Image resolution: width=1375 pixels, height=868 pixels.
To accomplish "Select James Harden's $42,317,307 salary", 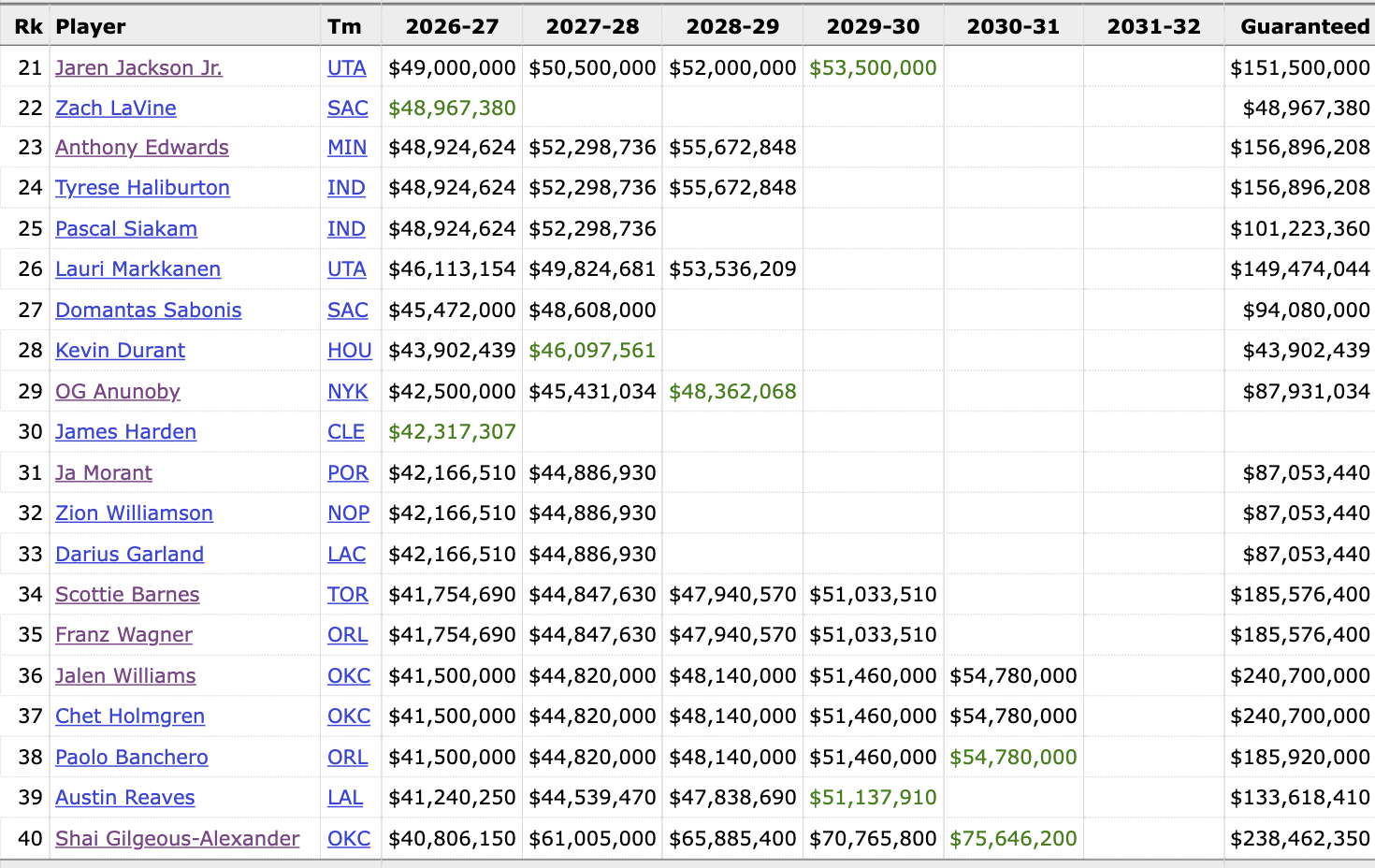I will (452, 431).
